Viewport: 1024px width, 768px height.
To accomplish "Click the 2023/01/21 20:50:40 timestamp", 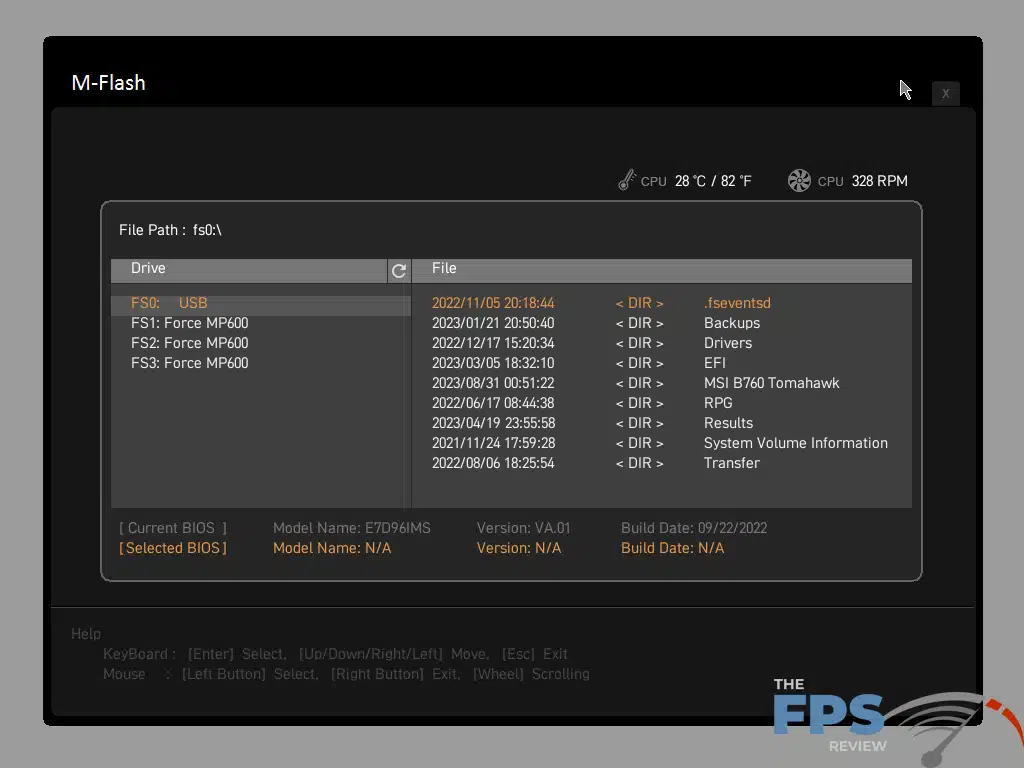I will click(x=493, y=323).
